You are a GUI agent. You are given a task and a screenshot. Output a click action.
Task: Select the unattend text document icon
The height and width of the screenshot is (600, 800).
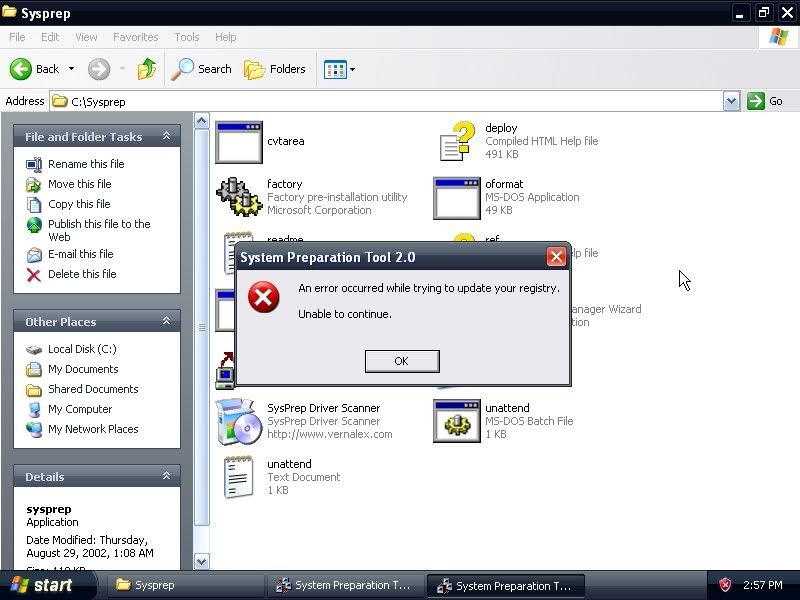point(239,477)
